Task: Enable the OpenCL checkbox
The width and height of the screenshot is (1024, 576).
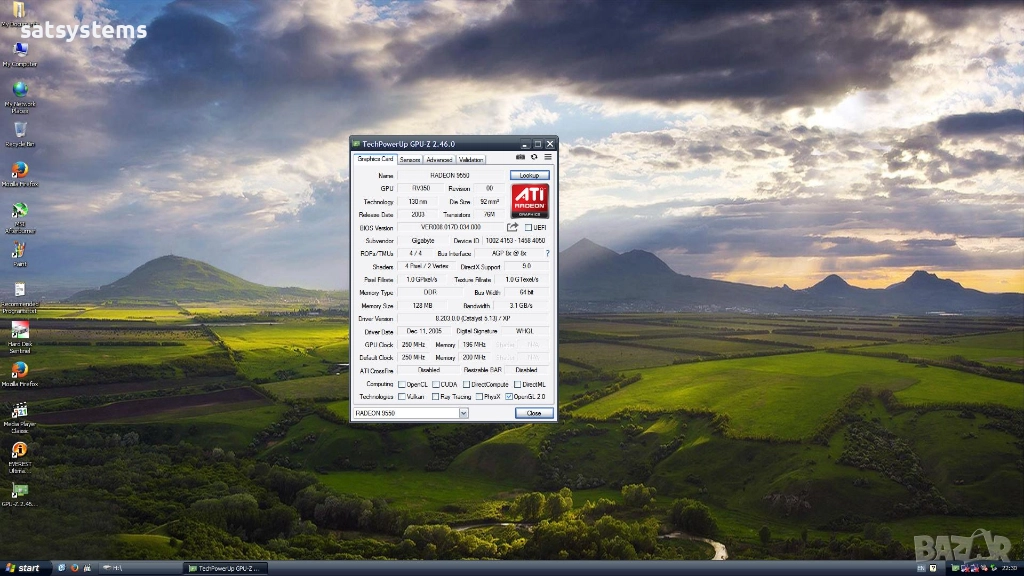Action: 402,384
